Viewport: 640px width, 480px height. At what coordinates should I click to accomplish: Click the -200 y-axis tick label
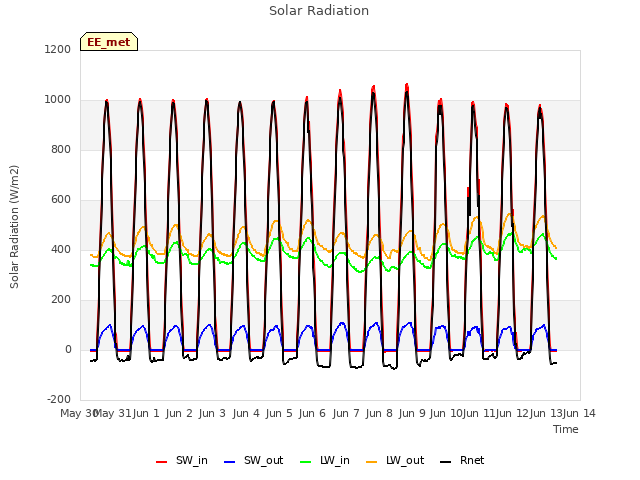(59, 399)
